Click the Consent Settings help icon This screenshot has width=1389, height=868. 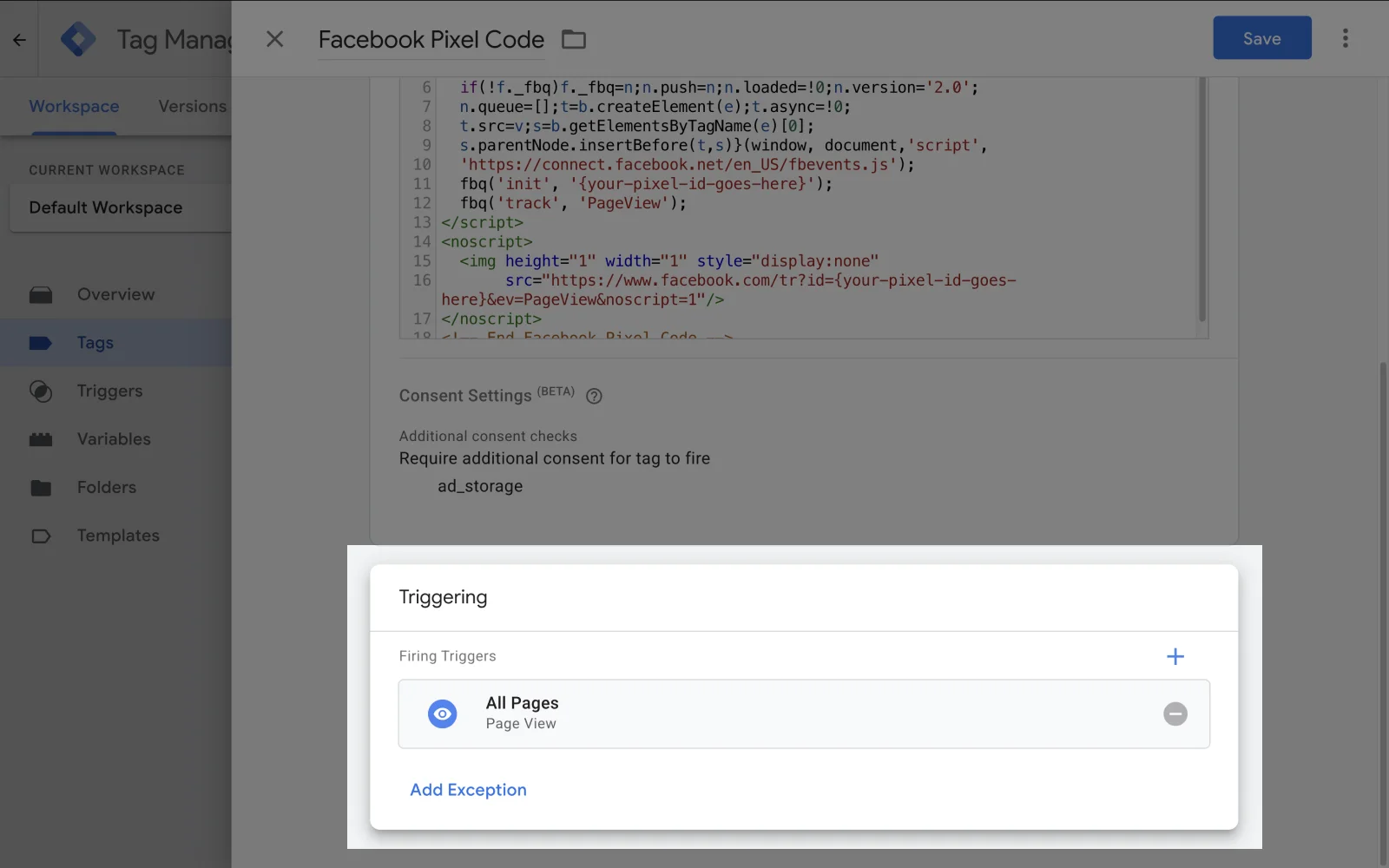(x=594, y=396)
